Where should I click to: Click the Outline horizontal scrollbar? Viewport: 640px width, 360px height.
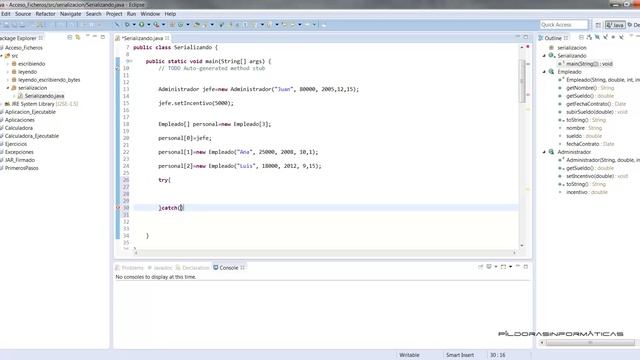click(x=589, y=342)
